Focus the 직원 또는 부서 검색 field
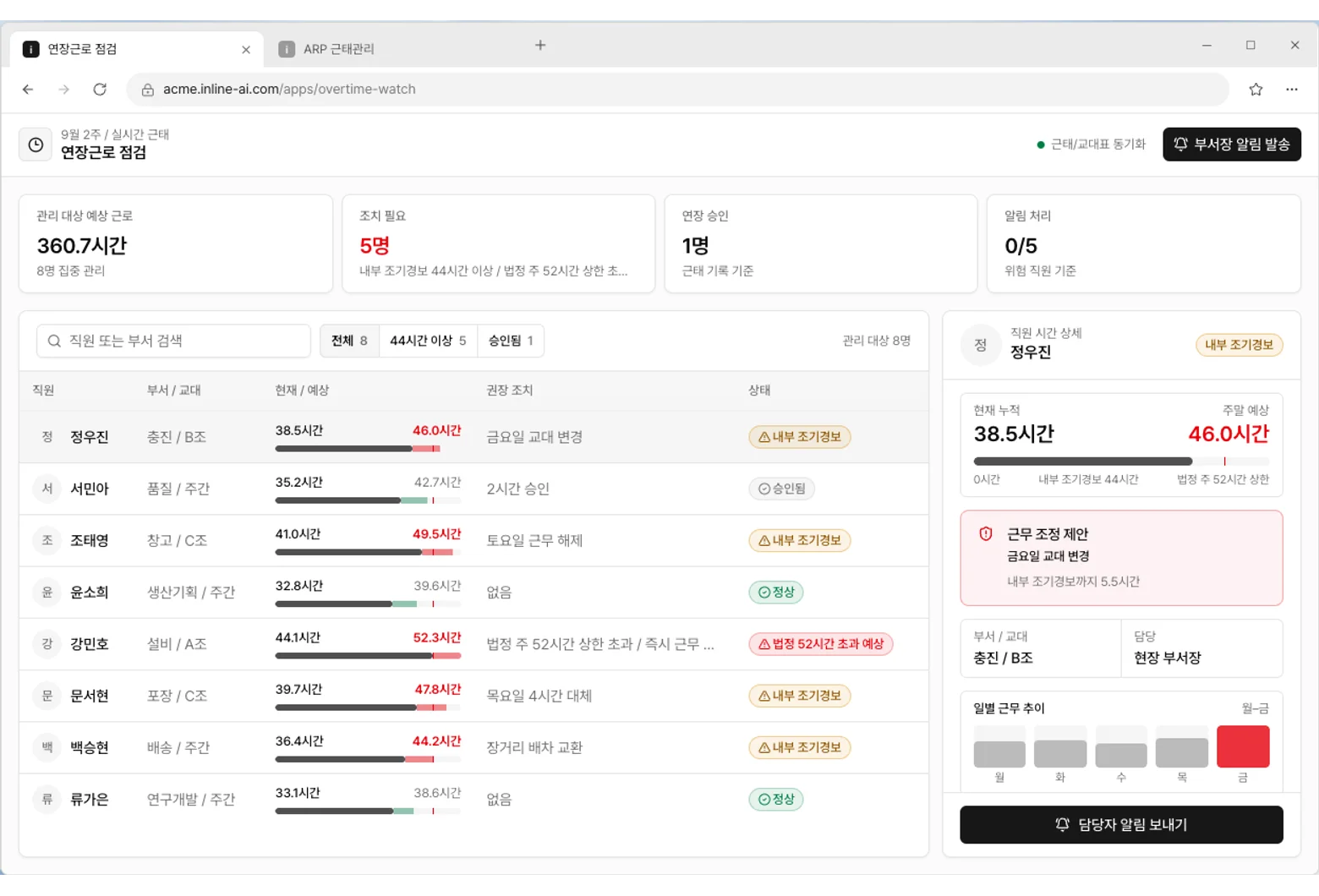Image resolution: width=1319 pixels, height=896 pixels. click(x=173, y=341)
